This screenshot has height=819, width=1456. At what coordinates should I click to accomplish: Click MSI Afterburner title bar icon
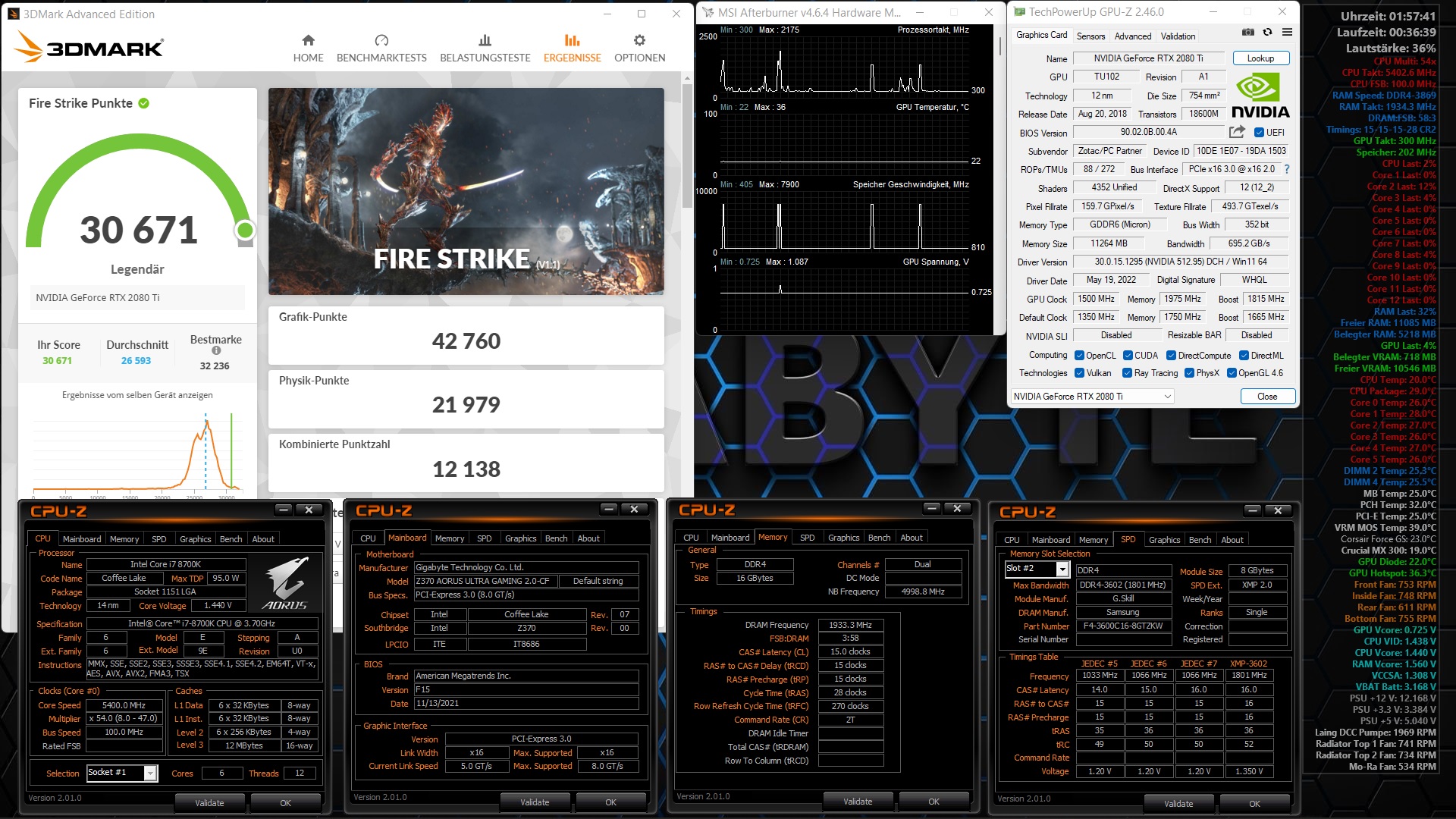[708, 13]
